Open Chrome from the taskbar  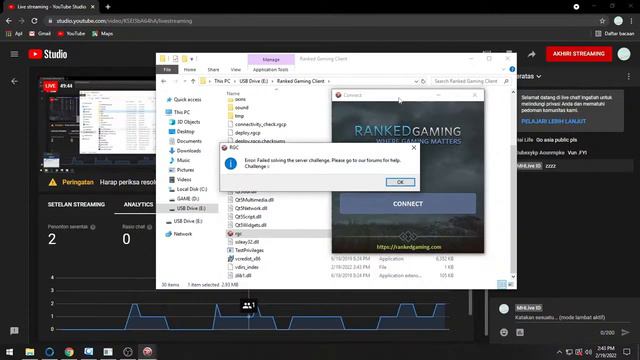pyautogui.click(x=69, y=351)
